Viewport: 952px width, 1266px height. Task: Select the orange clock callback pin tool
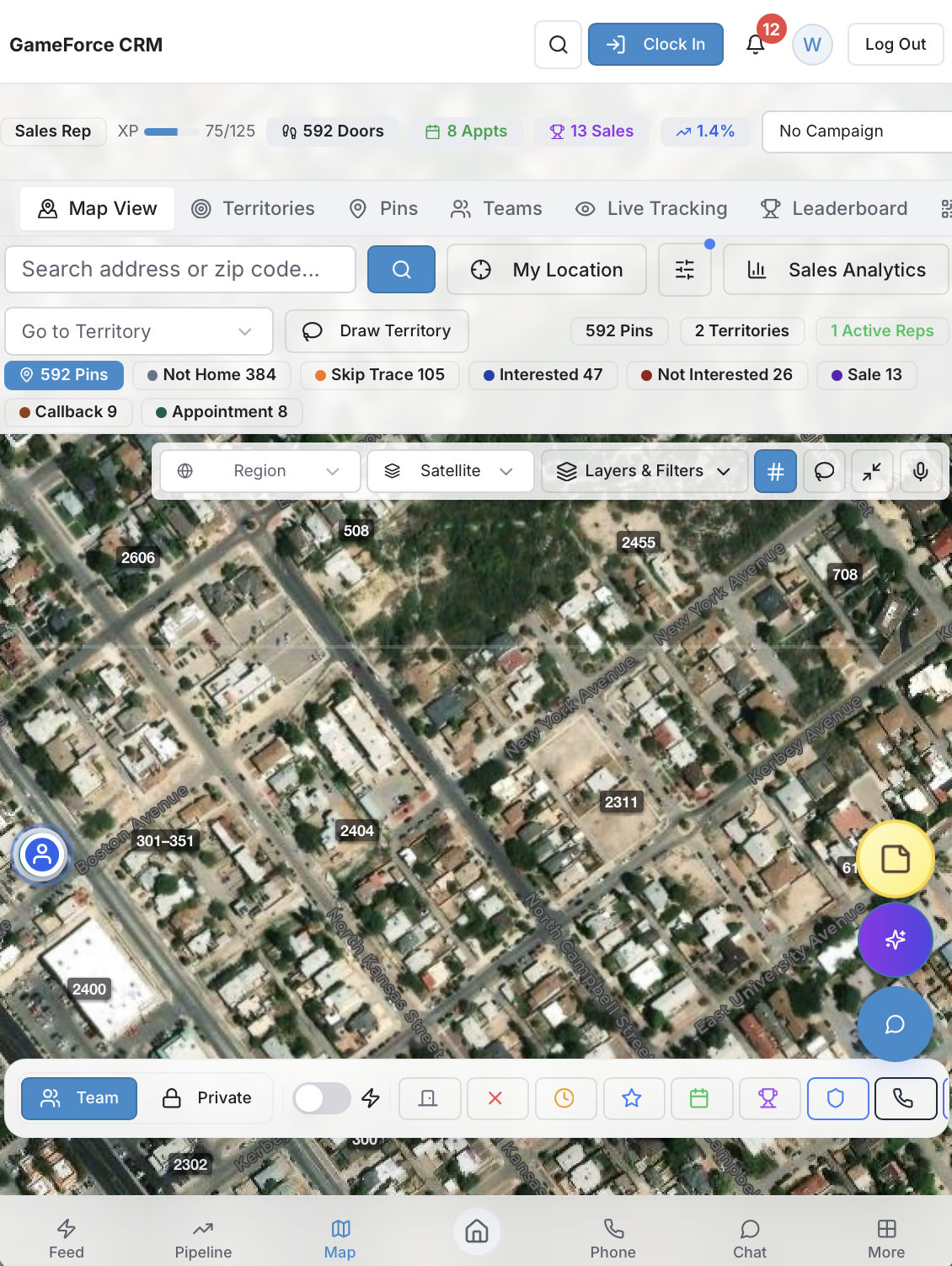[x=565, y=1098]
